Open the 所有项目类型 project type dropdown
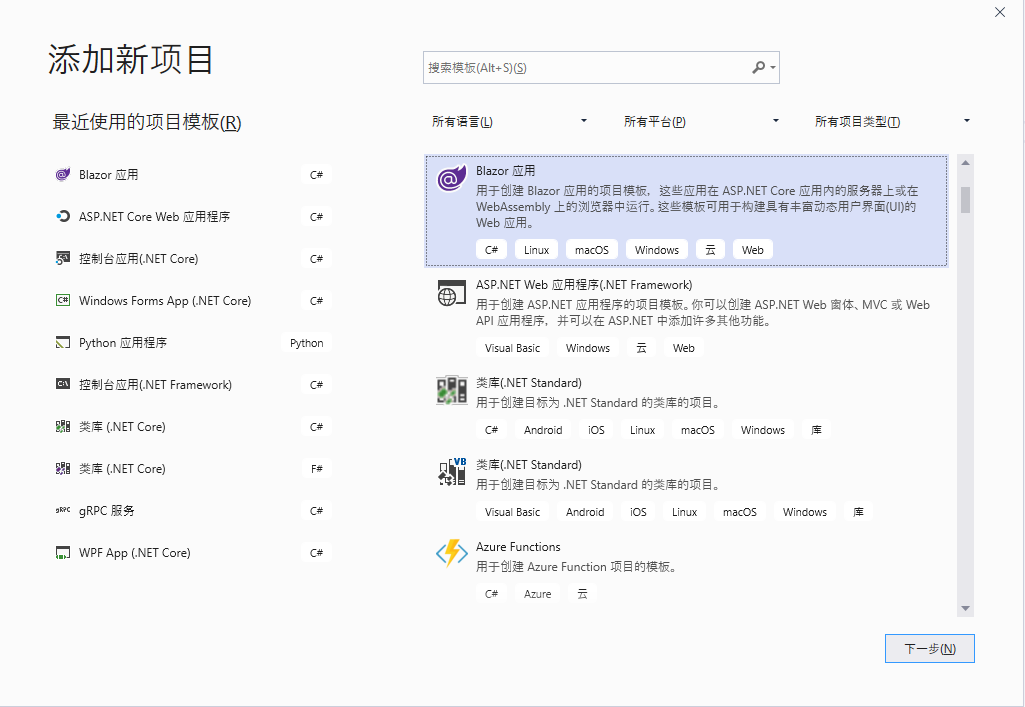Viewport: 1025px width, 707px height. tap(893, 122)
